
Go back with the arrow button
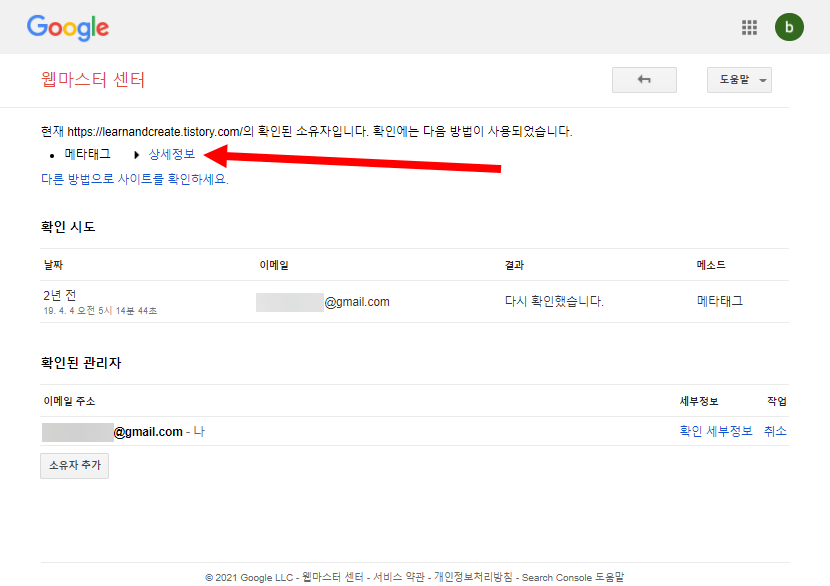point(644,80)
